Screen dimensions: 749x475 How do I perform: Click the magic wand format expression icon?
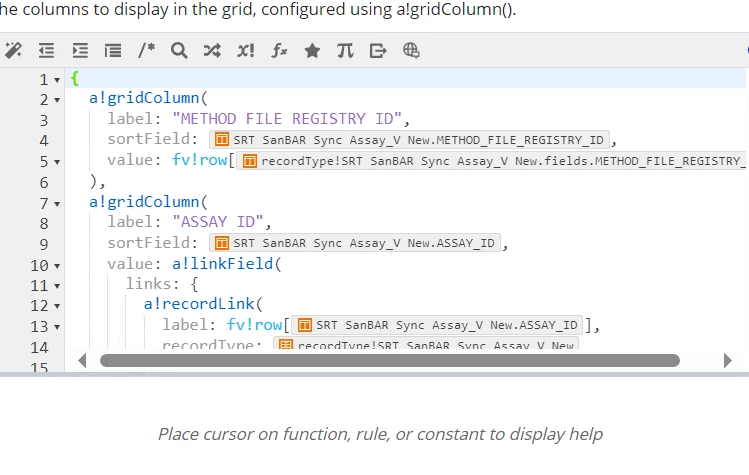[13, 50]
